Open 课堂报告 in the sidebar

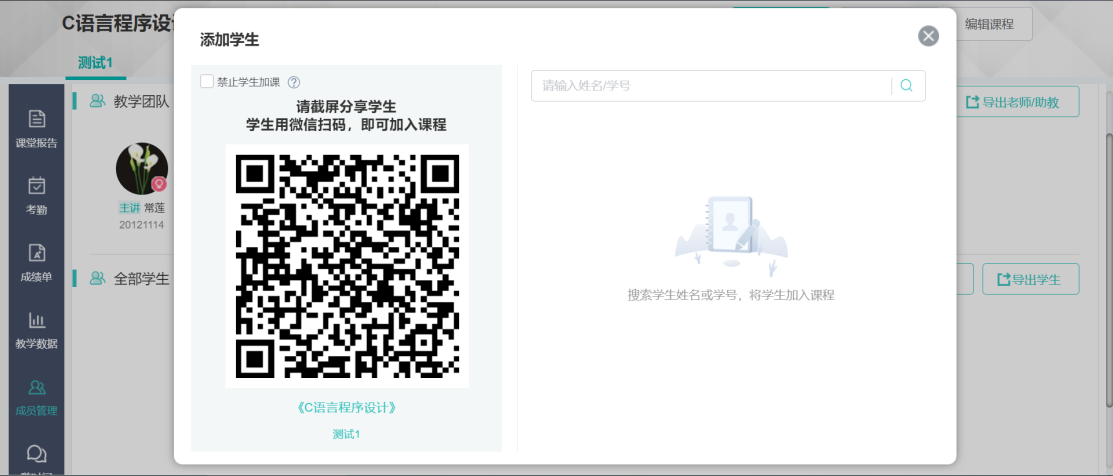[x=36, y=128]
